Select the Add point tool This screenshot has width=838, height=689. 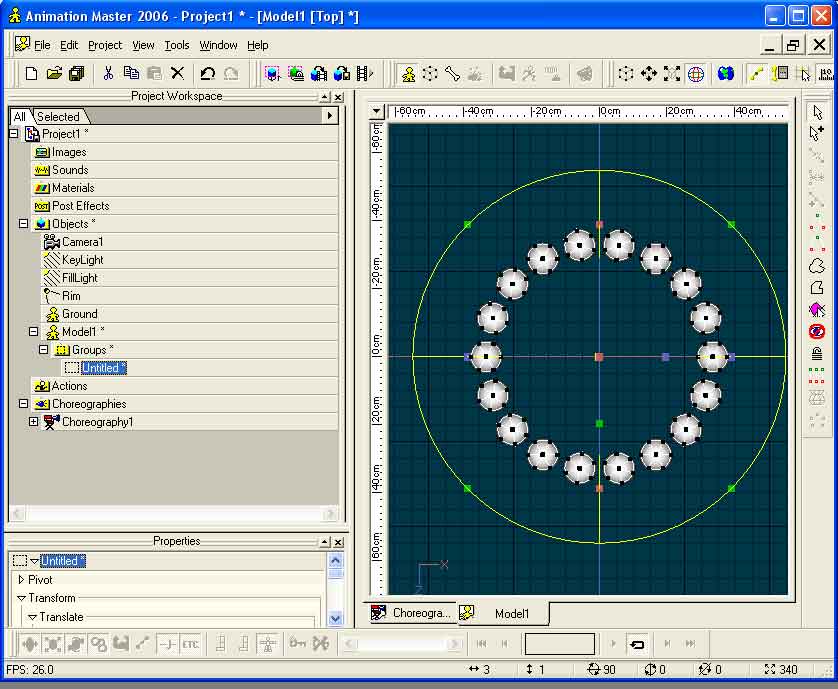(817, 133)
